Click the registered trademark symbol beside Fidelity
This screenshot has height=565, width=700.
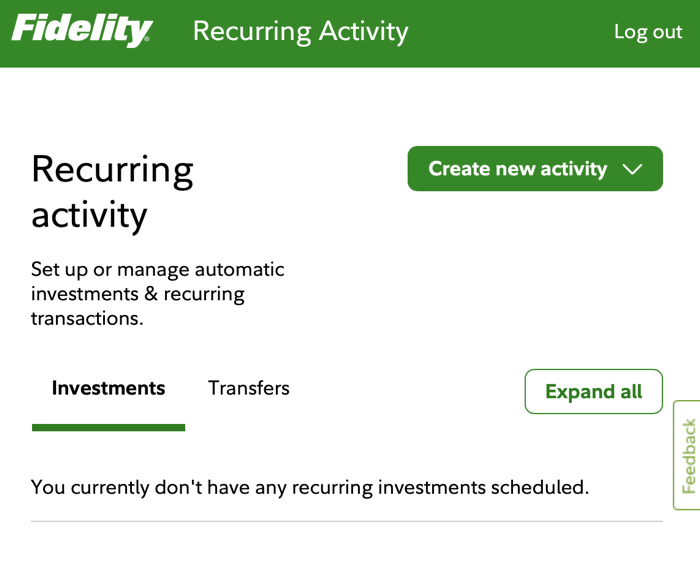coord(147,42)
